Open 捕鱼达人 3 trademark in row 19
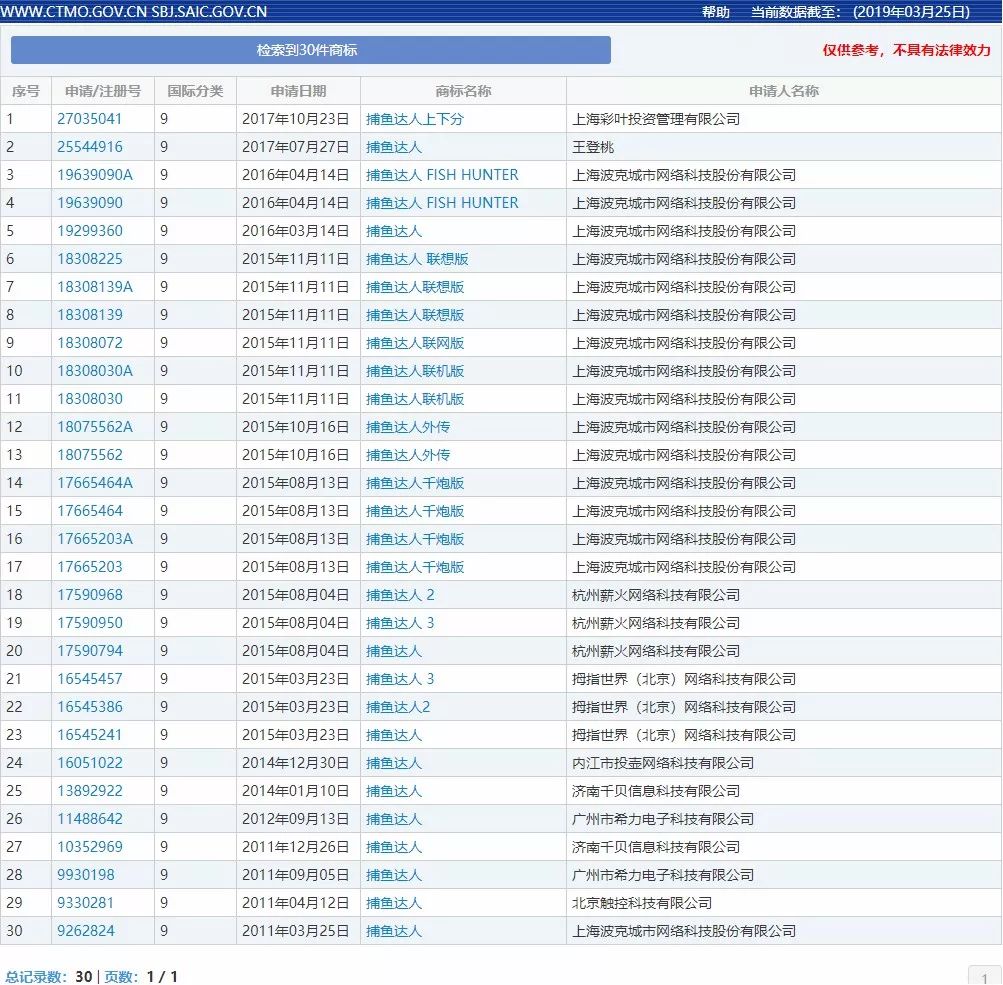This screenshot has height=985, width=1003. (400, 623)
